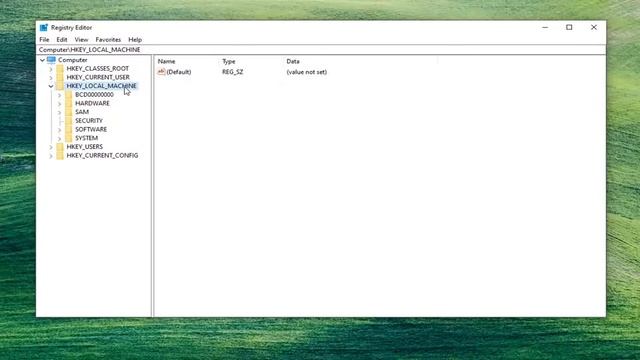Click the HKEY_CURRENT_CONFIG folder icon

click(60, 156)
